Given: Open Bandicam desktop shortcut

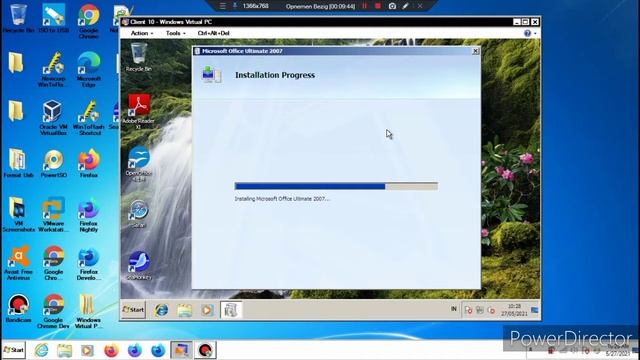Looking at the screenshot, I should [x=18, y=308].
